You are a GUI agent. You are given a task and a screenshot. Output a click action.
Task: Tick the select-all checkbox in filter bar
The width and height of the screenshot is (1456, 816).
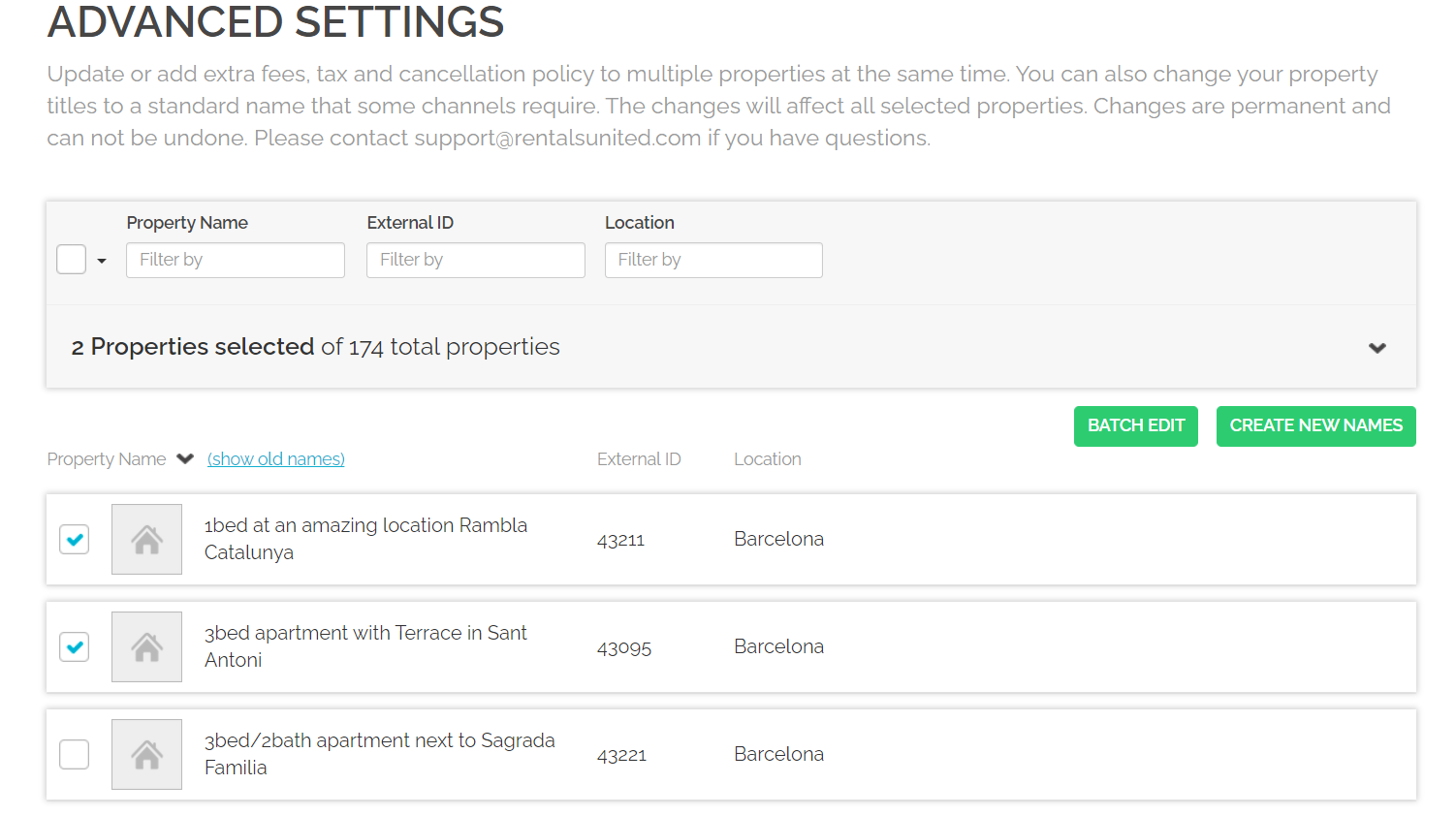coord(72,260)
